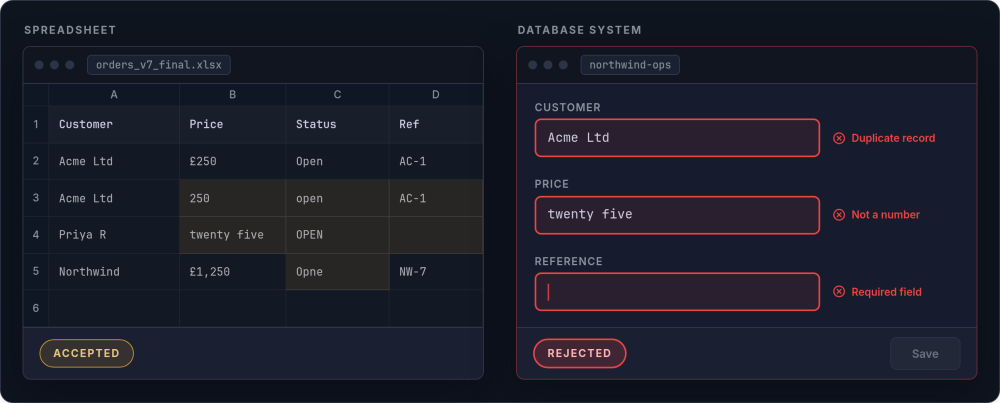The height and width of the screenshot is (403, 1000).
Task: Select the Northwind cell
Action: click(114, 272)
